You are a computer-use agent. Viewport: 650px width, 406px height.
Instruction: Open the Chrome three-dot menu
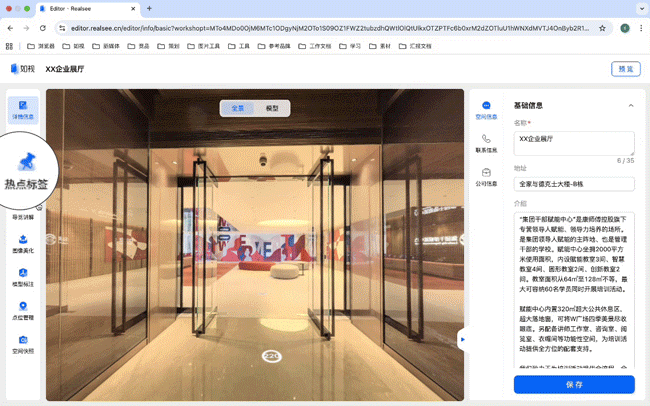(641, 28)
